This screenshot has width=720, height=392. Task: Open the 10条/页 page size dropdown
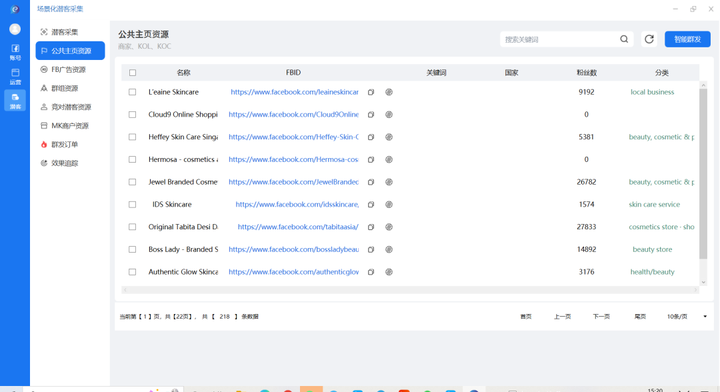(686, 317)
